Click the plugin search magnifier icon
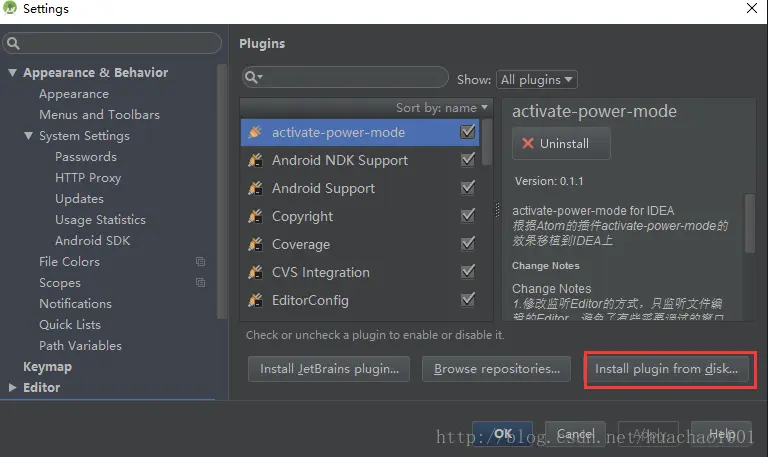This screenshot has width=768, height=457. tap(253, 77)
